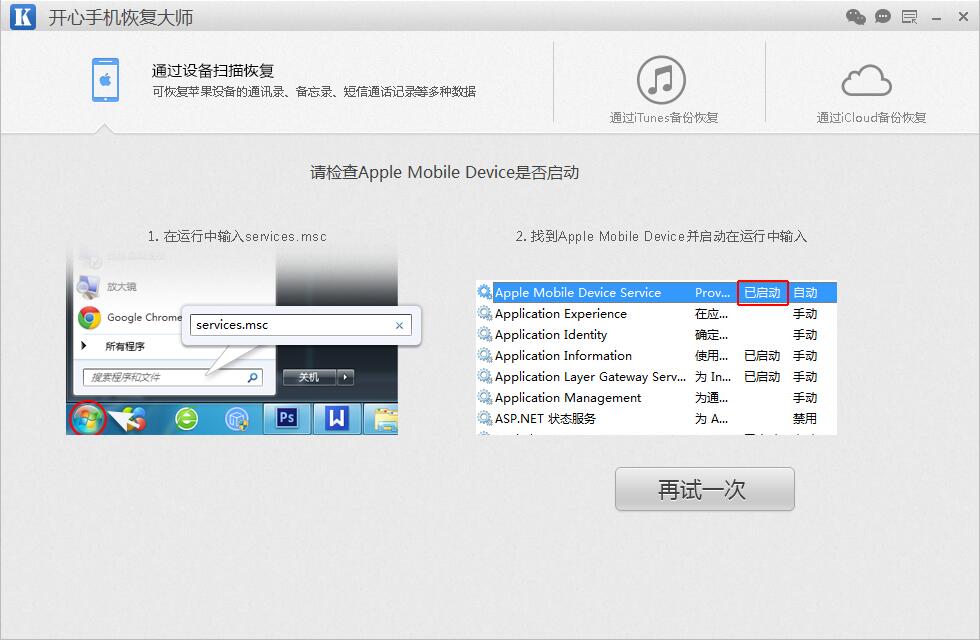Click step text 1. 在运行中输入services.msc

(x=237, y=236)
